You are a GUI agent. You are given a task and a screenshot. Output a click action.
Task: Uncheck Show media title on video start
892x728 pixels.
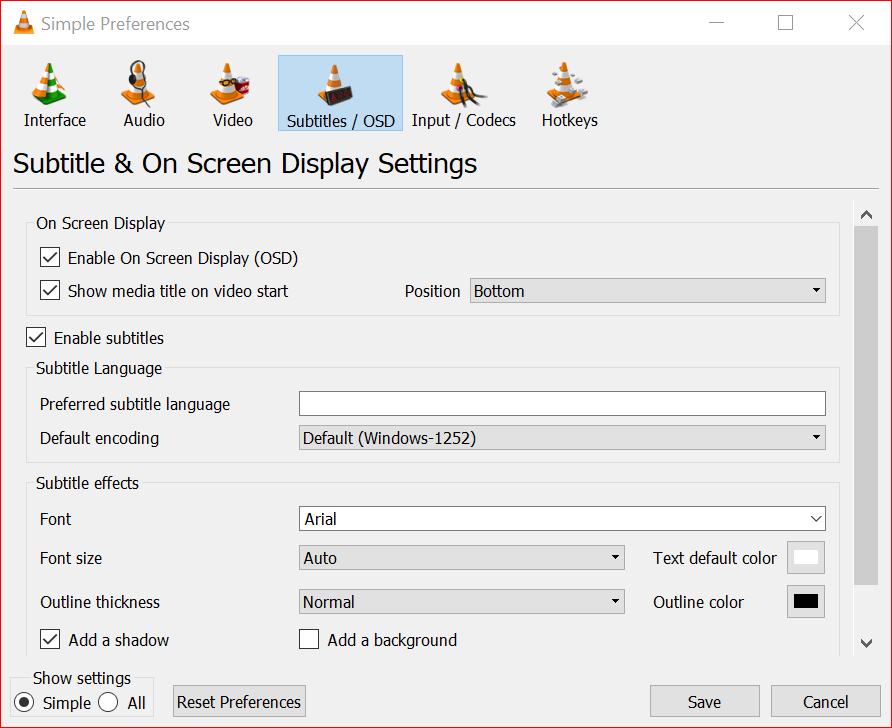tap(50, 291)
